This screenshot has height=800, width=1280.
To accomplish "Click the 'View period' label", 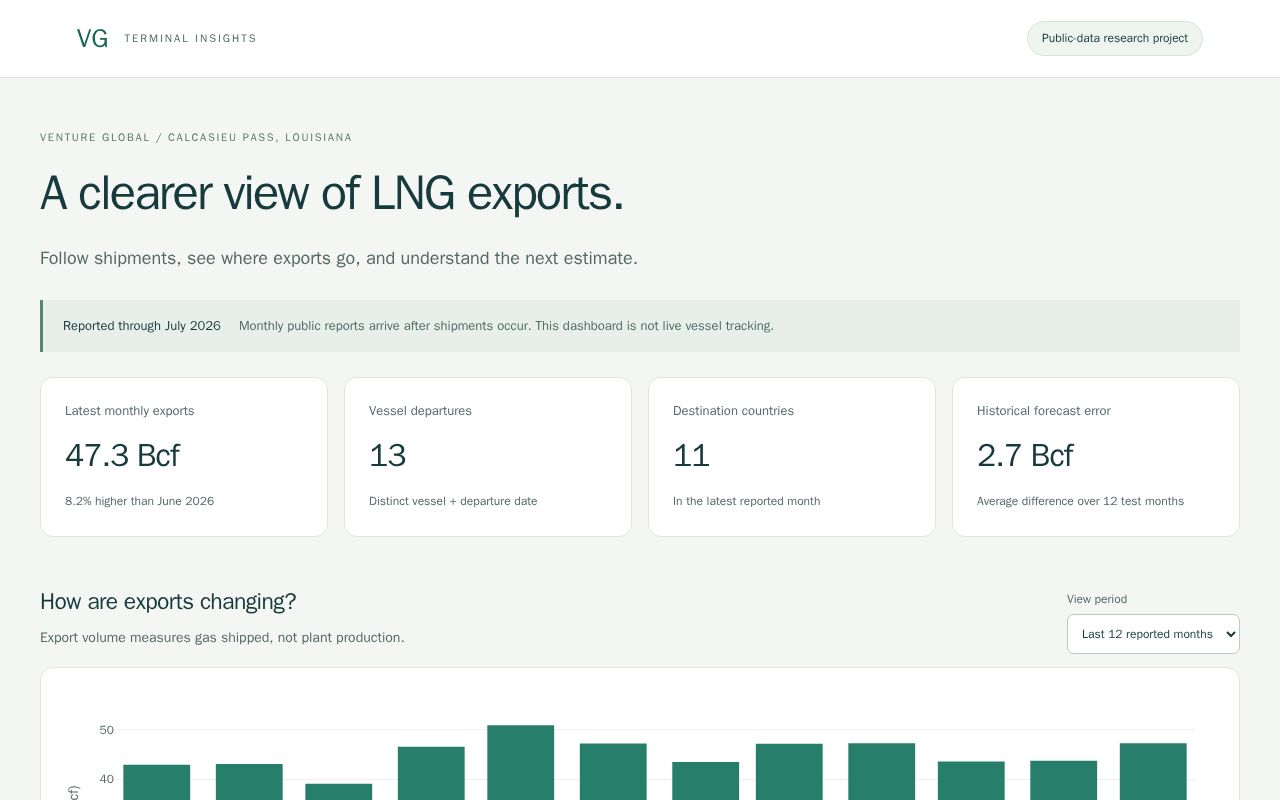I will [x=1097, y=599].
